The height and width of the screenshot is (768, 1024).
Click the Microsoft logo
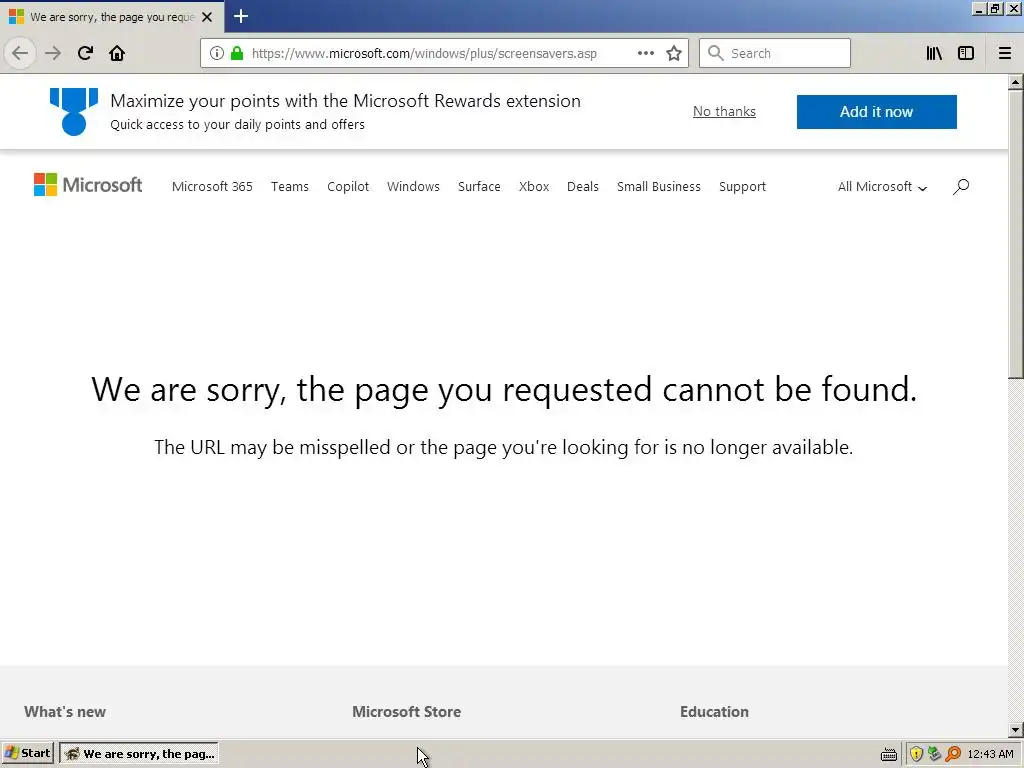(x=88, y=185)
